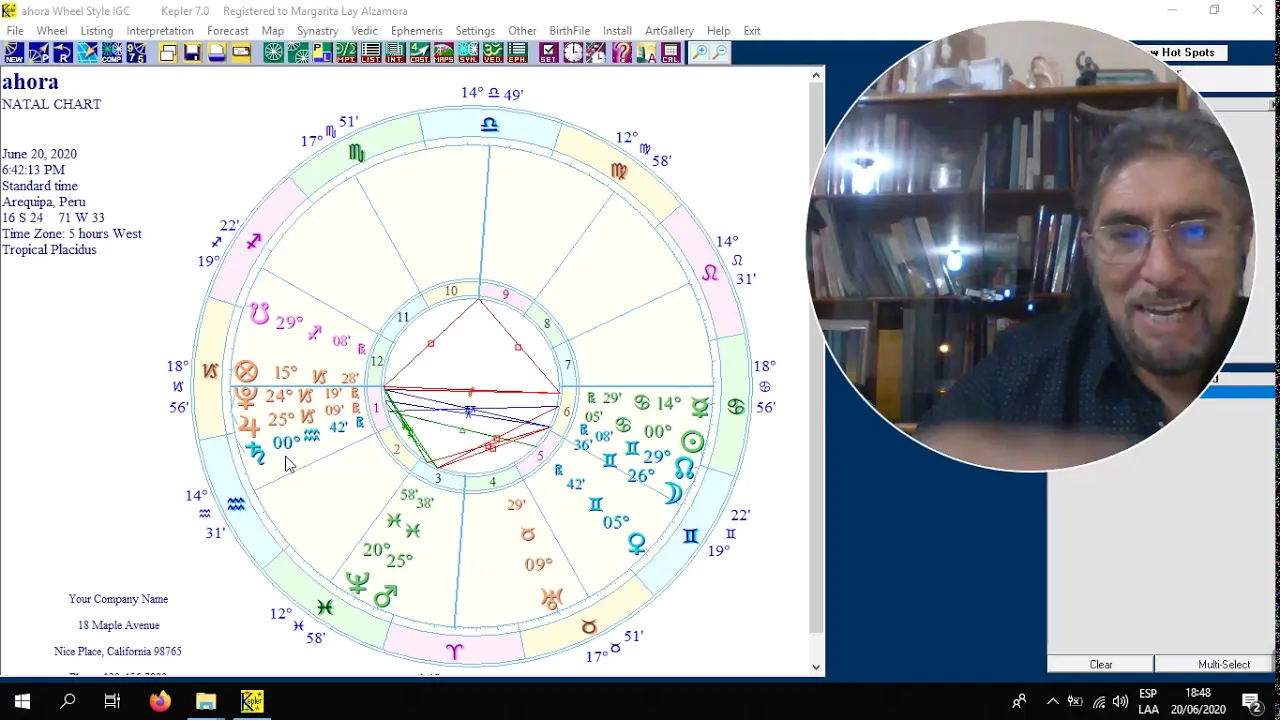Click the Venus glyph in the chart
The height and width of the screenshot is (720, 1280).
637,543
